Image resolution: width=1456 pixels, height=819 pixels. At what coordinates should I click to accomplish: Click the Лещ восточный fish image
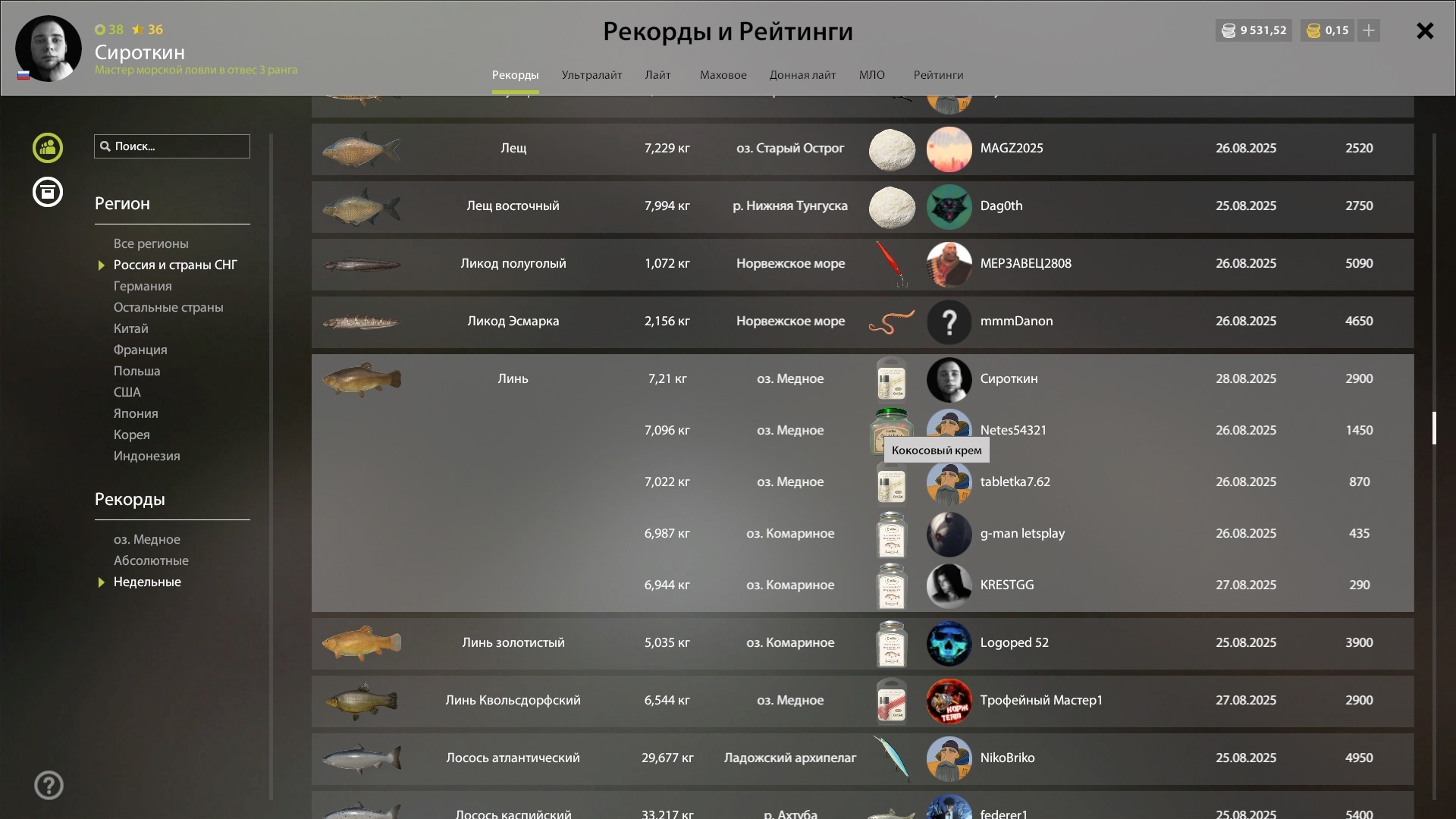tap(362, 207)
